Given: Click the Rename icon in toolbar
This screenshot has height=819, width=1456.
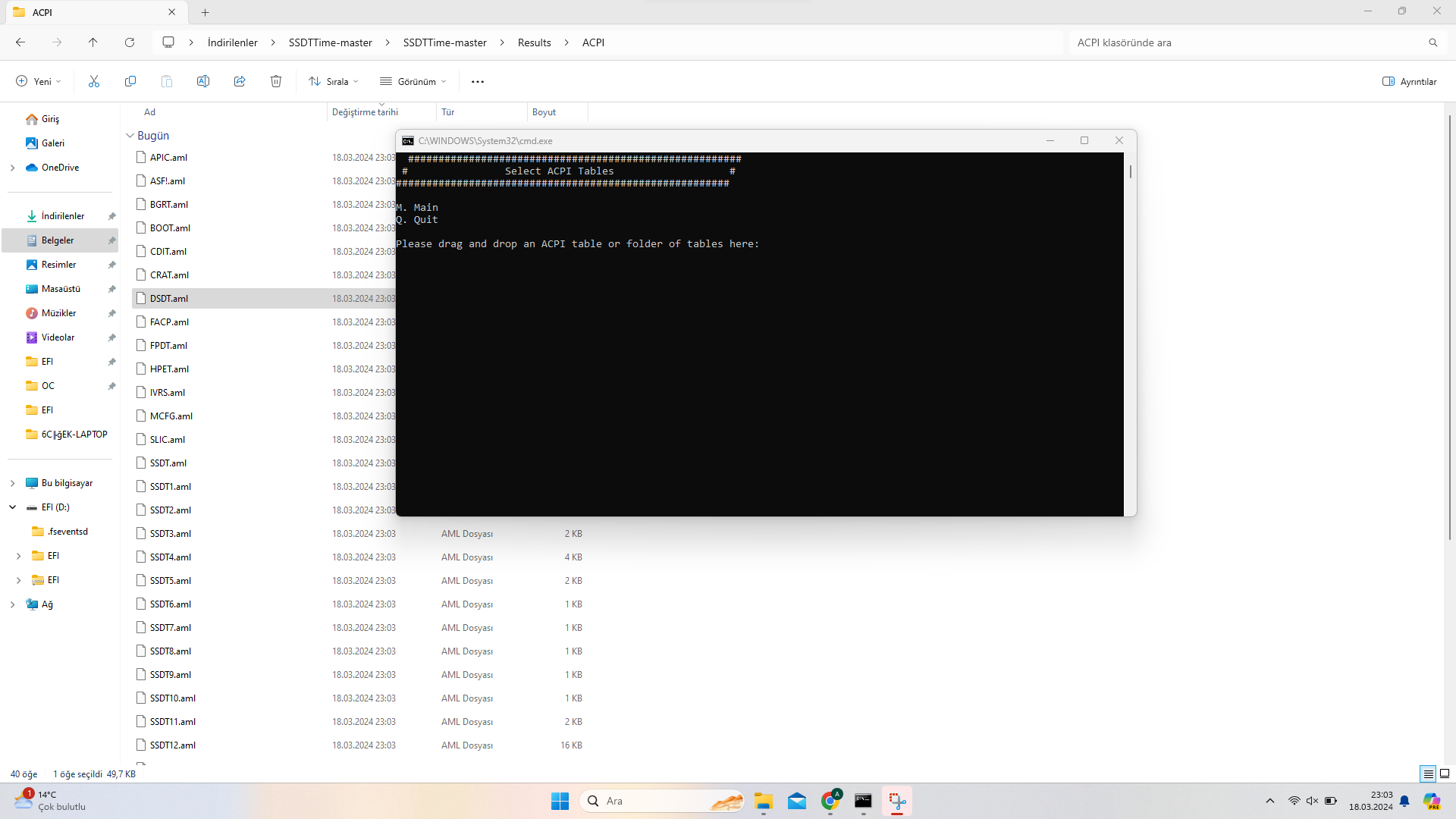Looking at the screenshot, I should (x=203, y=81).
